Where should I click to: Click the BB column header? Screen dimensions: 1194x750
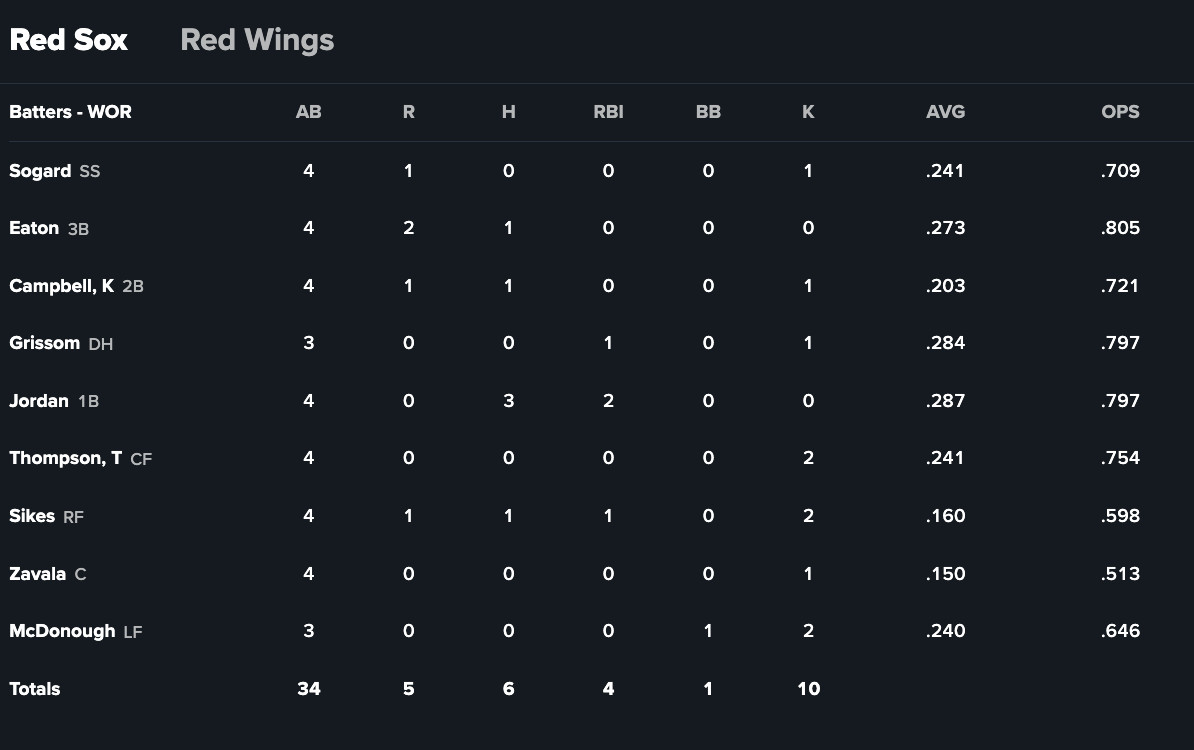(x=708, y=112)
